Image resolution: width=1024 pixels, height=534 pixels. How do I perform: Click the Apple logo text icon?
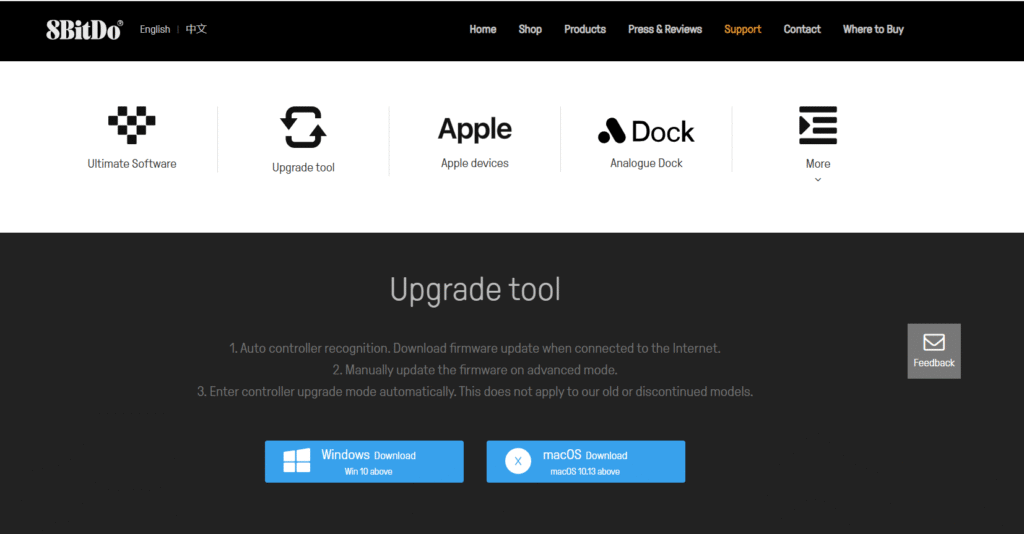click(475, 129)
